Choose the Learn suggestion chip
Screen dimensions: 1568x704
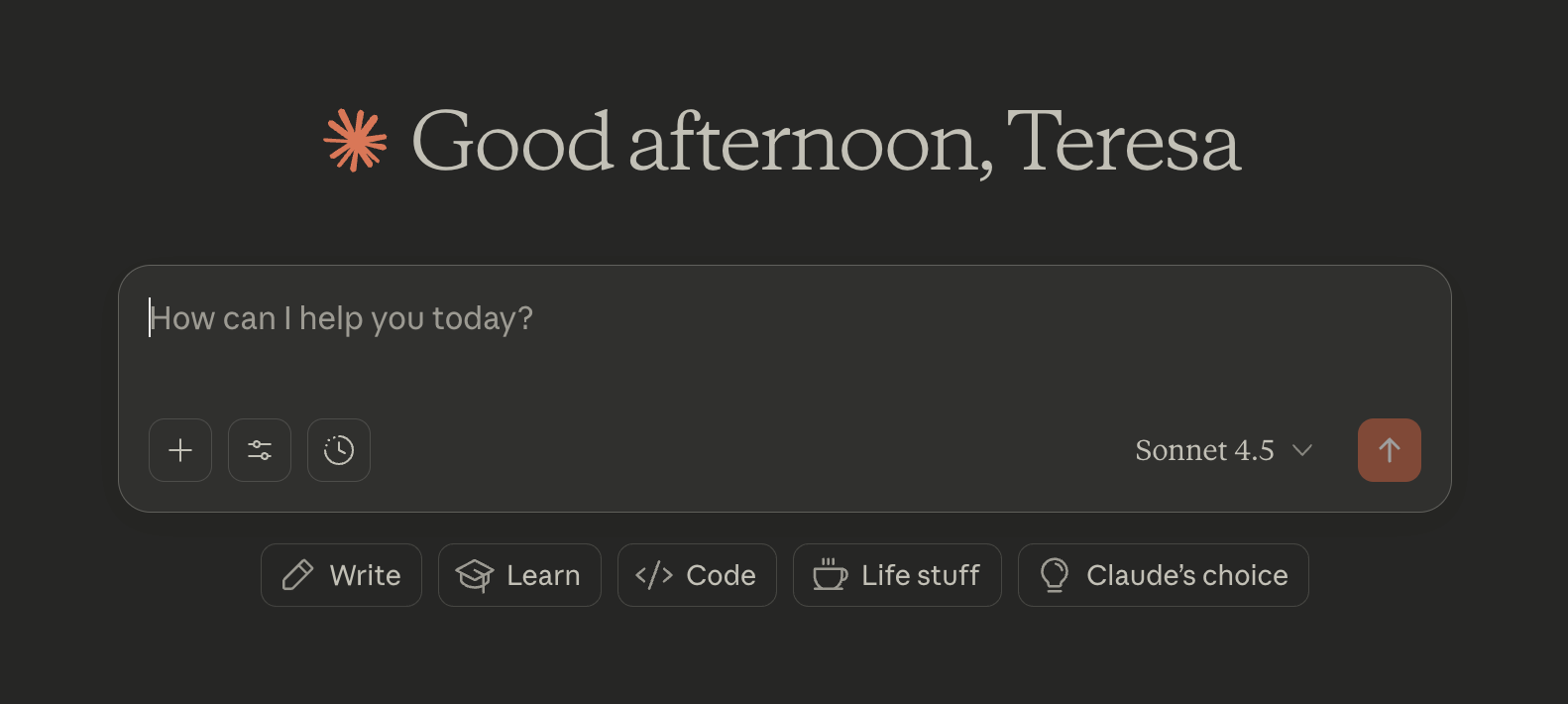pyautogui.click(x=519, y=575)
